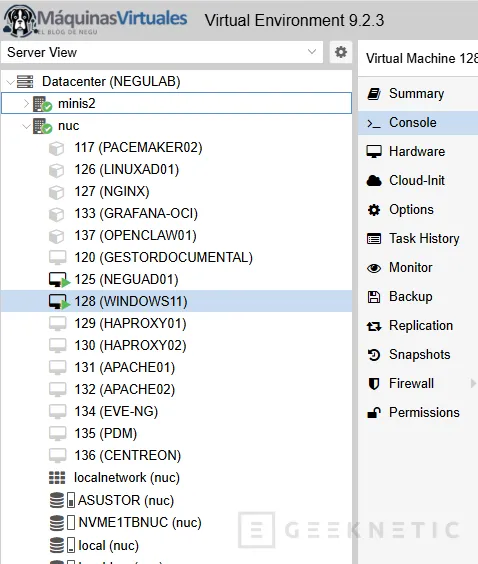Select container 117 (PACEMAKER02)

tap(138, 148)
